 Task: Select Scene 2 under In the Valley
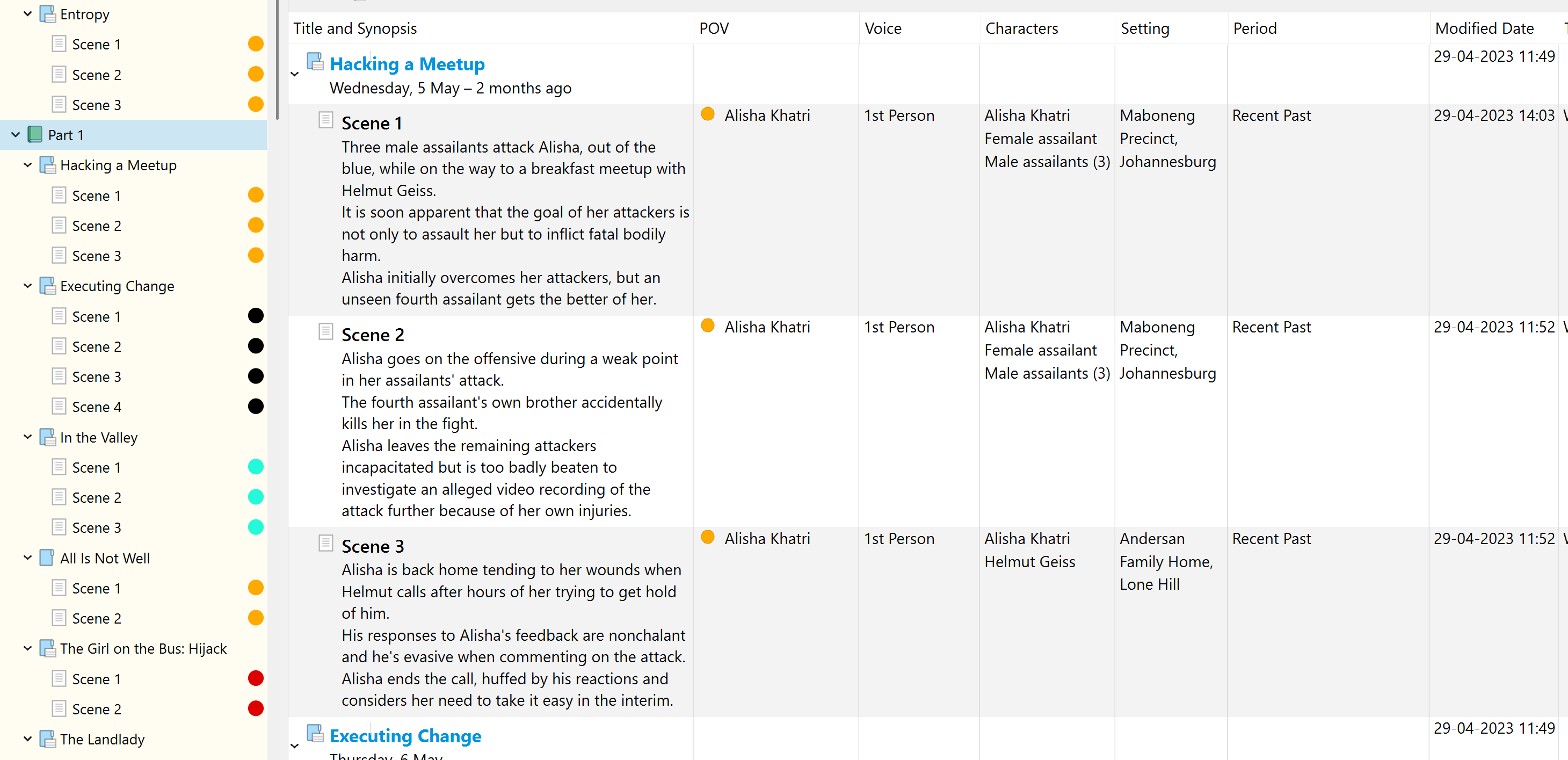click(97, 497)
